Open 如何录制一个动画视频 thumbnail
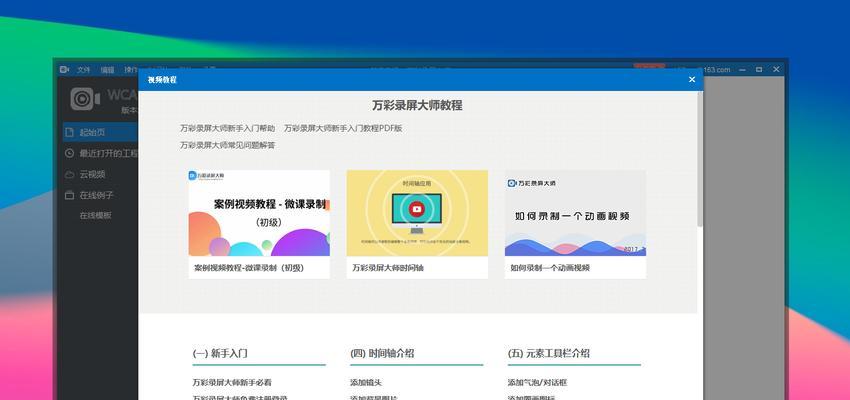Screen dimensions: 850x400 click(x=575, y=213)
